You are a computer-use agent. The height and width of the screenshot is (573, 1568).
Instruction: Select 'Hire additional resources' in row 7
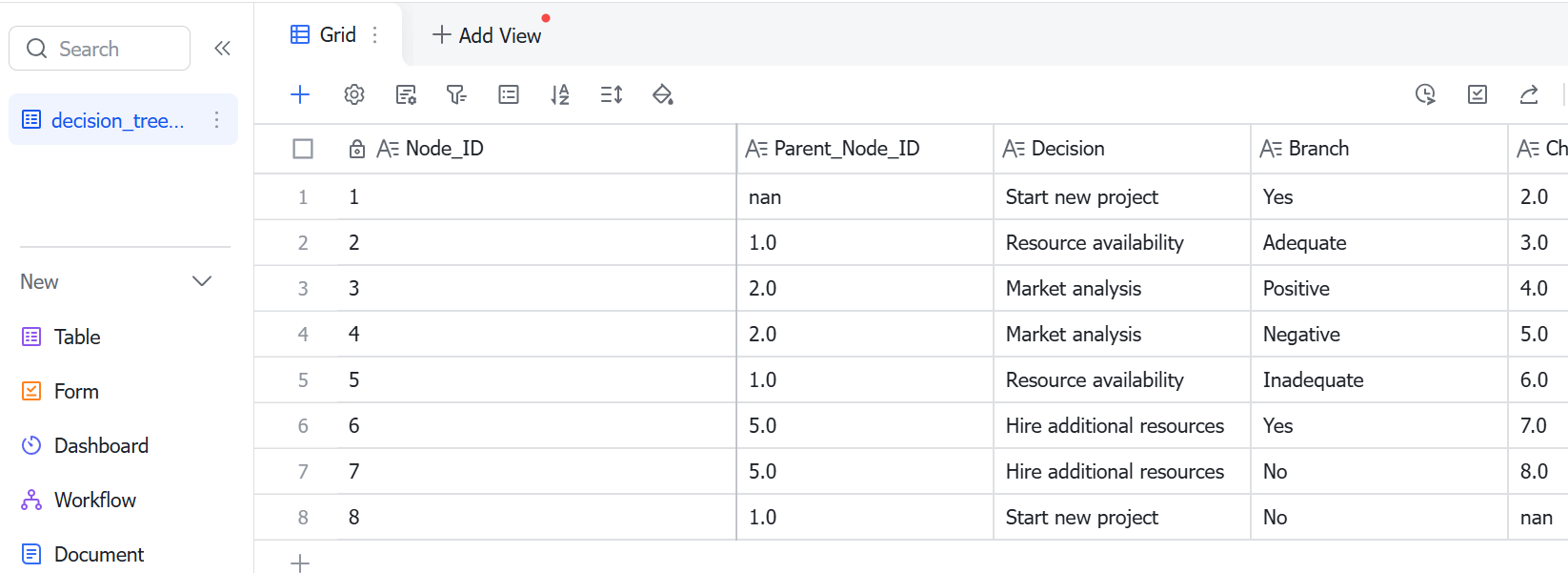point(1122,471)
